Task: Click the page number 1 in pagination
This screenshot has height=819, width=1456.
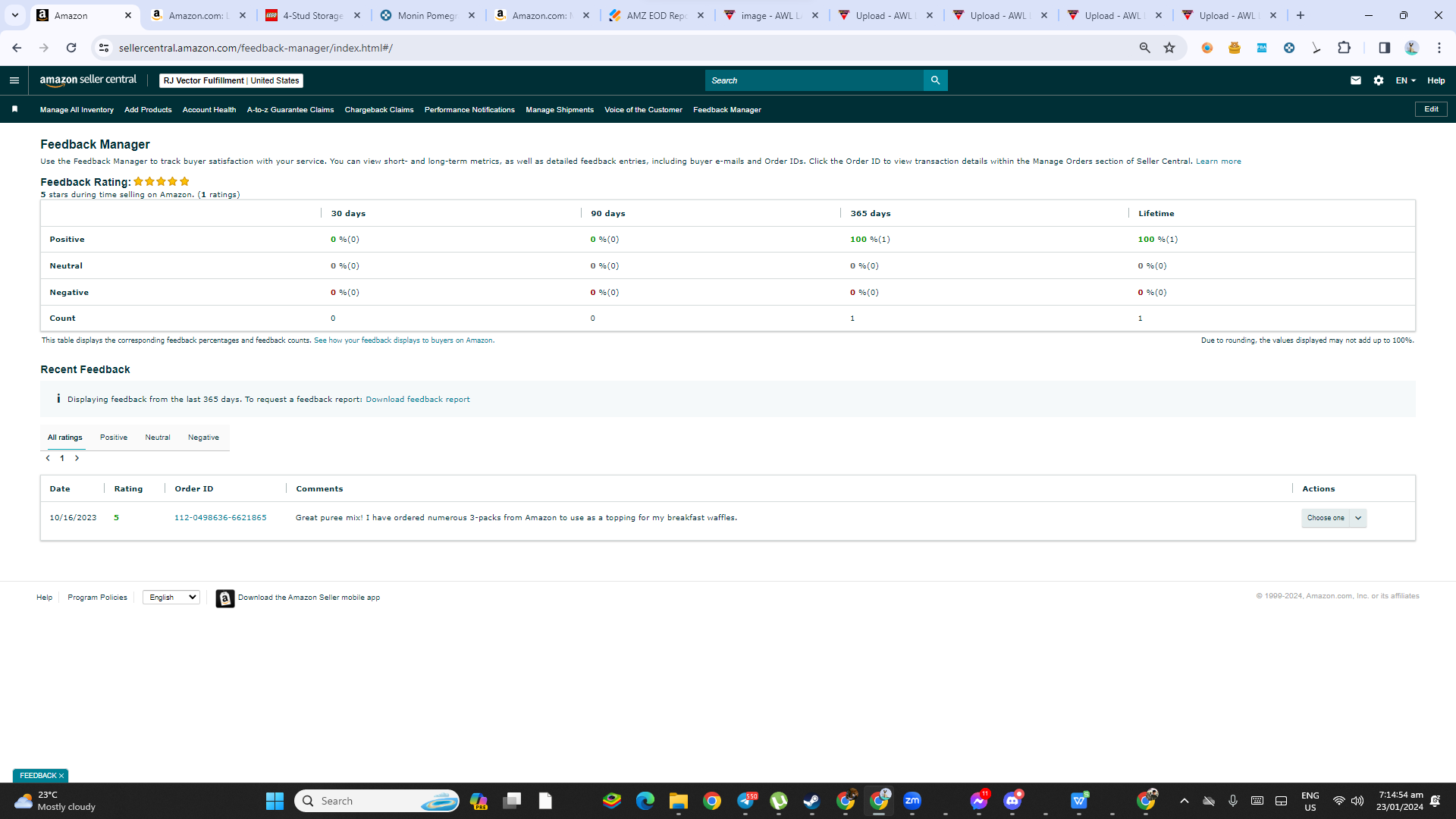Action: point(62,458)
